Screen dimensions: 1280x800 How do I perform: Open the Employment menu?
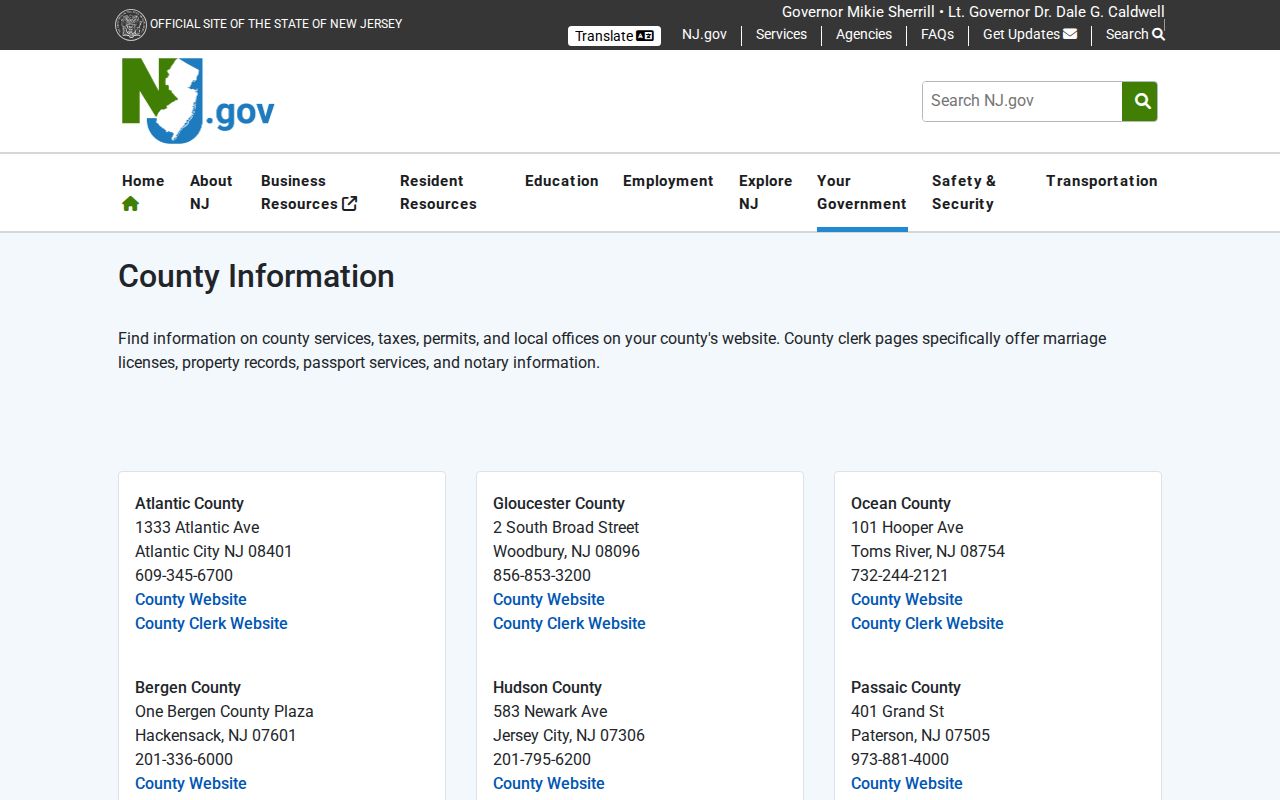(668, 181)
